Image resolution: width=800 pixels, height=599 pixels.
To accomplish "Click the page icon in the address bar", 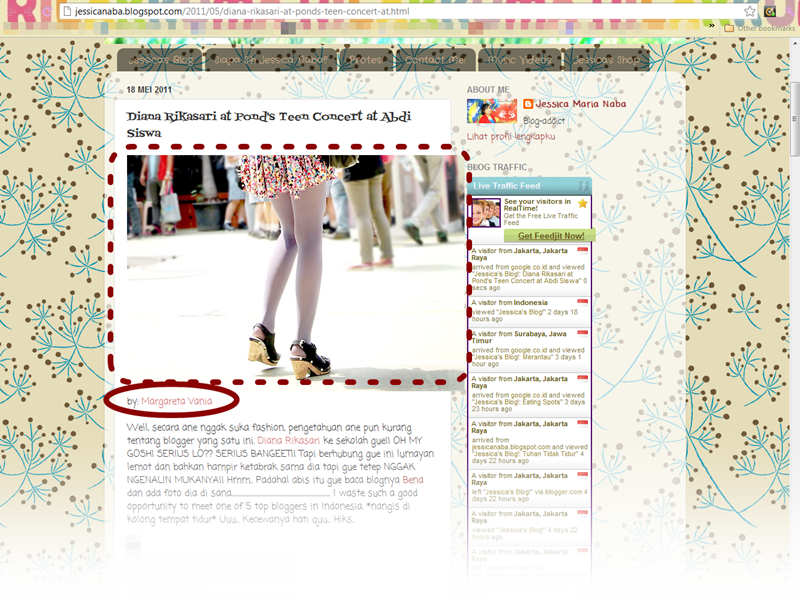I will [67, 11].
